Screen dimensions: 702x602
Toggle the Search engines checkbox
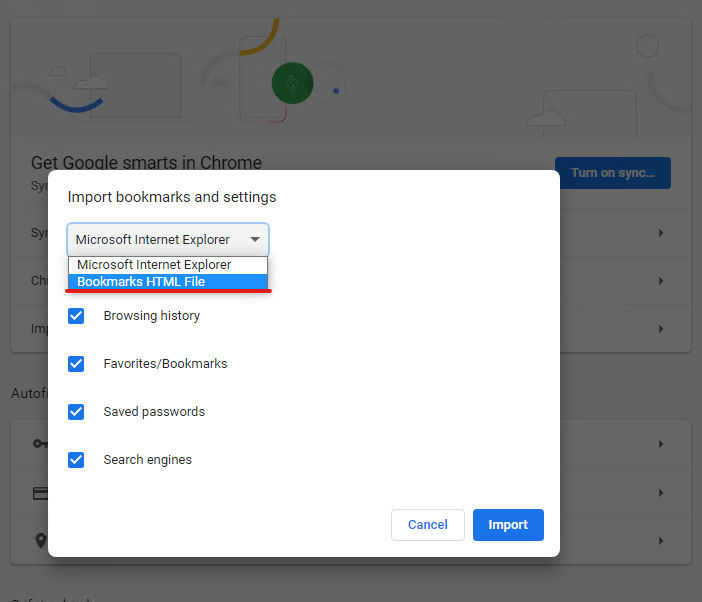coord(76,460)
